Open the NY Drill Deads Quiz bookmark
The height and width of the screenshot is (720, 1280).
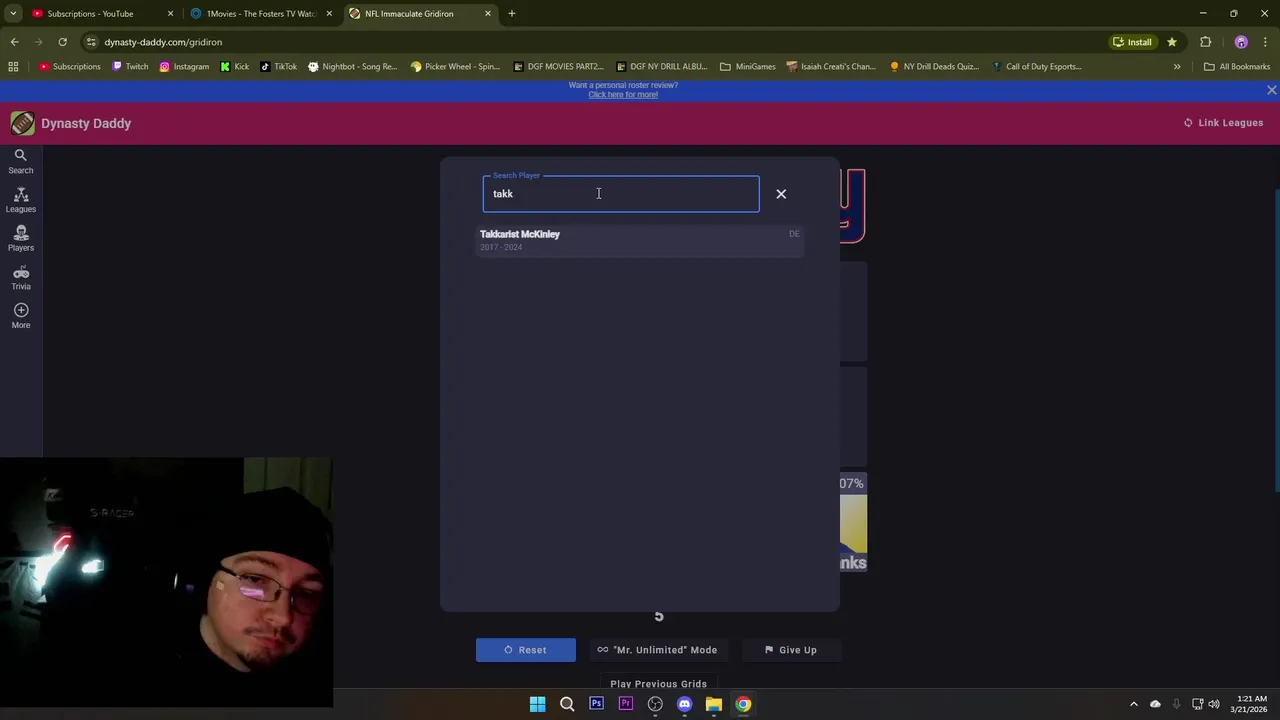[934, 67]
